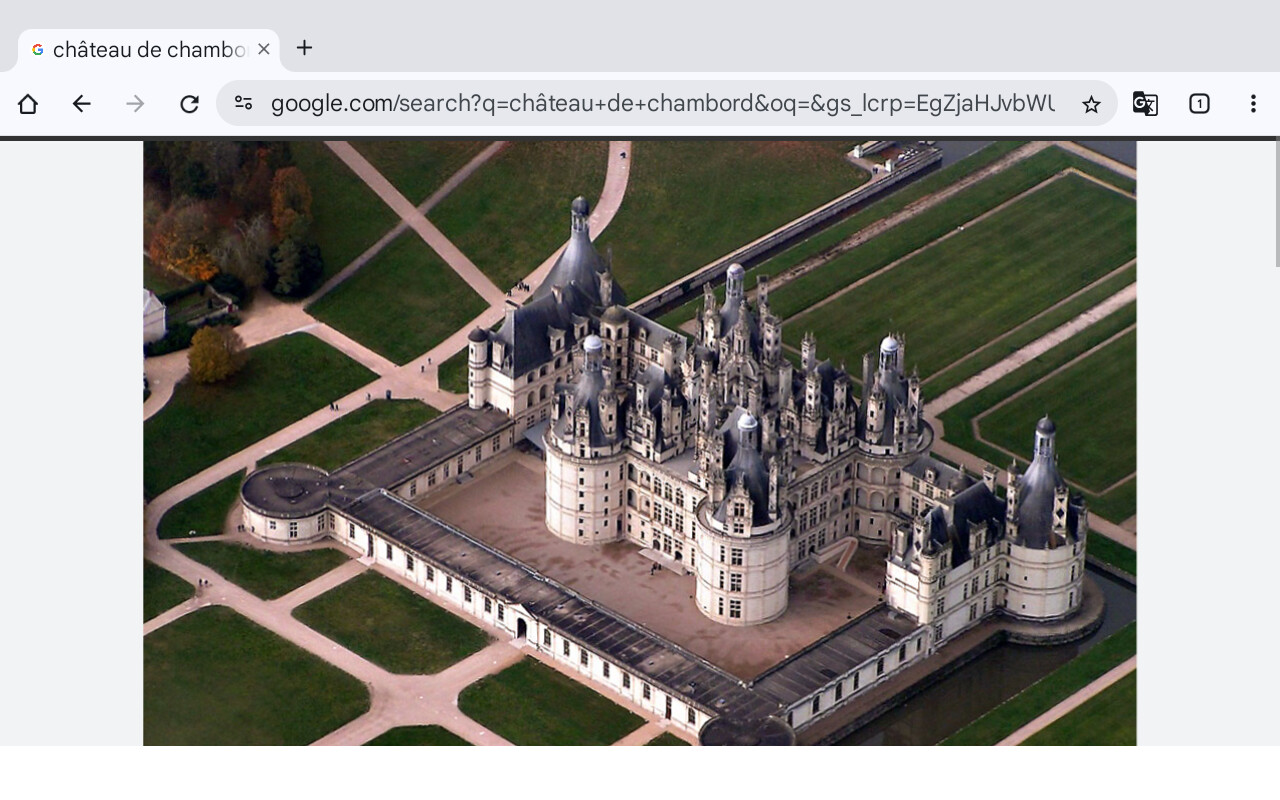The width and height of the screenshot is (1280, 800).
Task: Click the Google favicon on the tab
Action: pyautogui.click(x=38, y=50)
